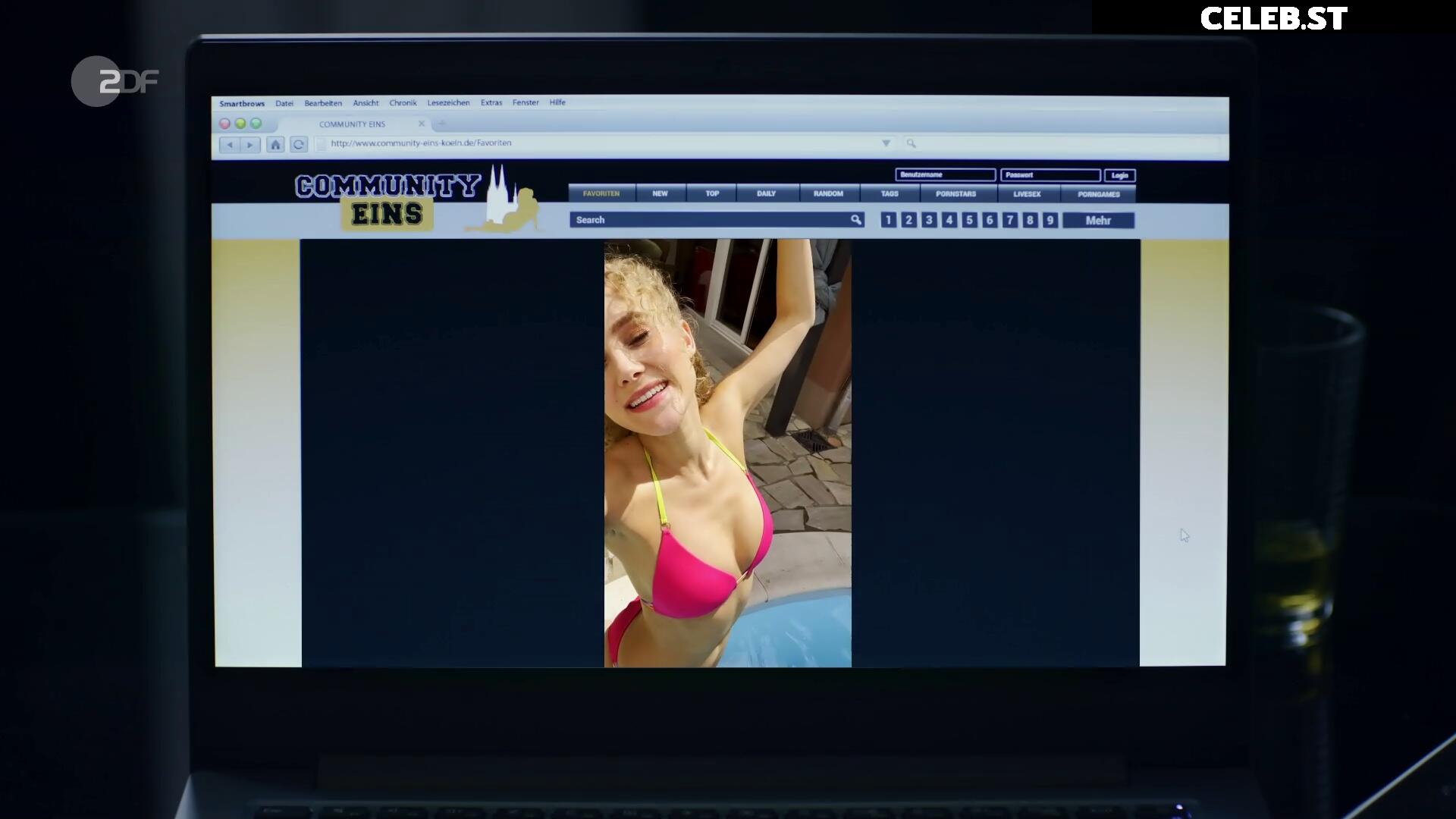Click the browser forward arrow button
The image size is (1456, 819).
[x=249, y=144]
